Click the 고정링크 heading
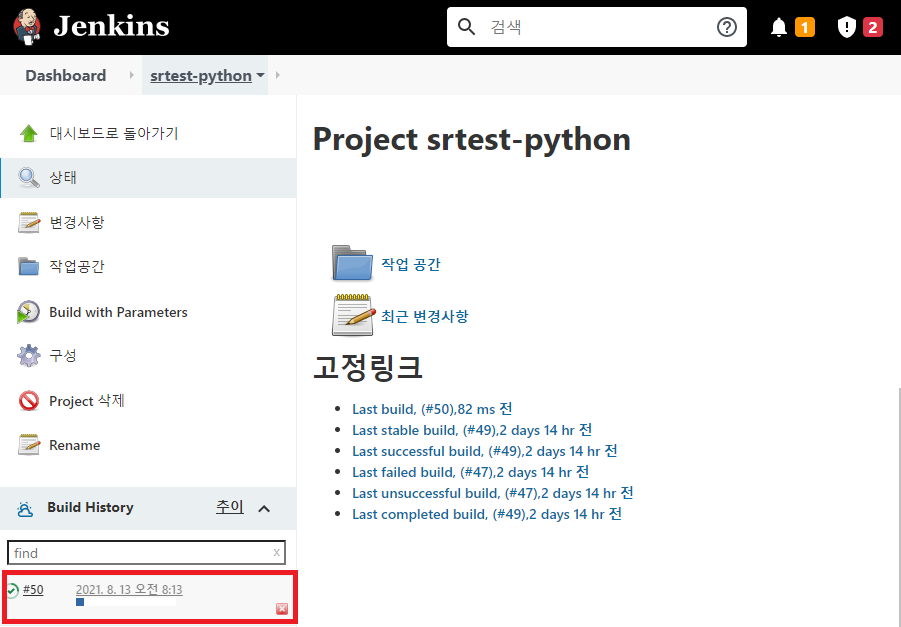901x627 pixels. (x=368, y=367)
